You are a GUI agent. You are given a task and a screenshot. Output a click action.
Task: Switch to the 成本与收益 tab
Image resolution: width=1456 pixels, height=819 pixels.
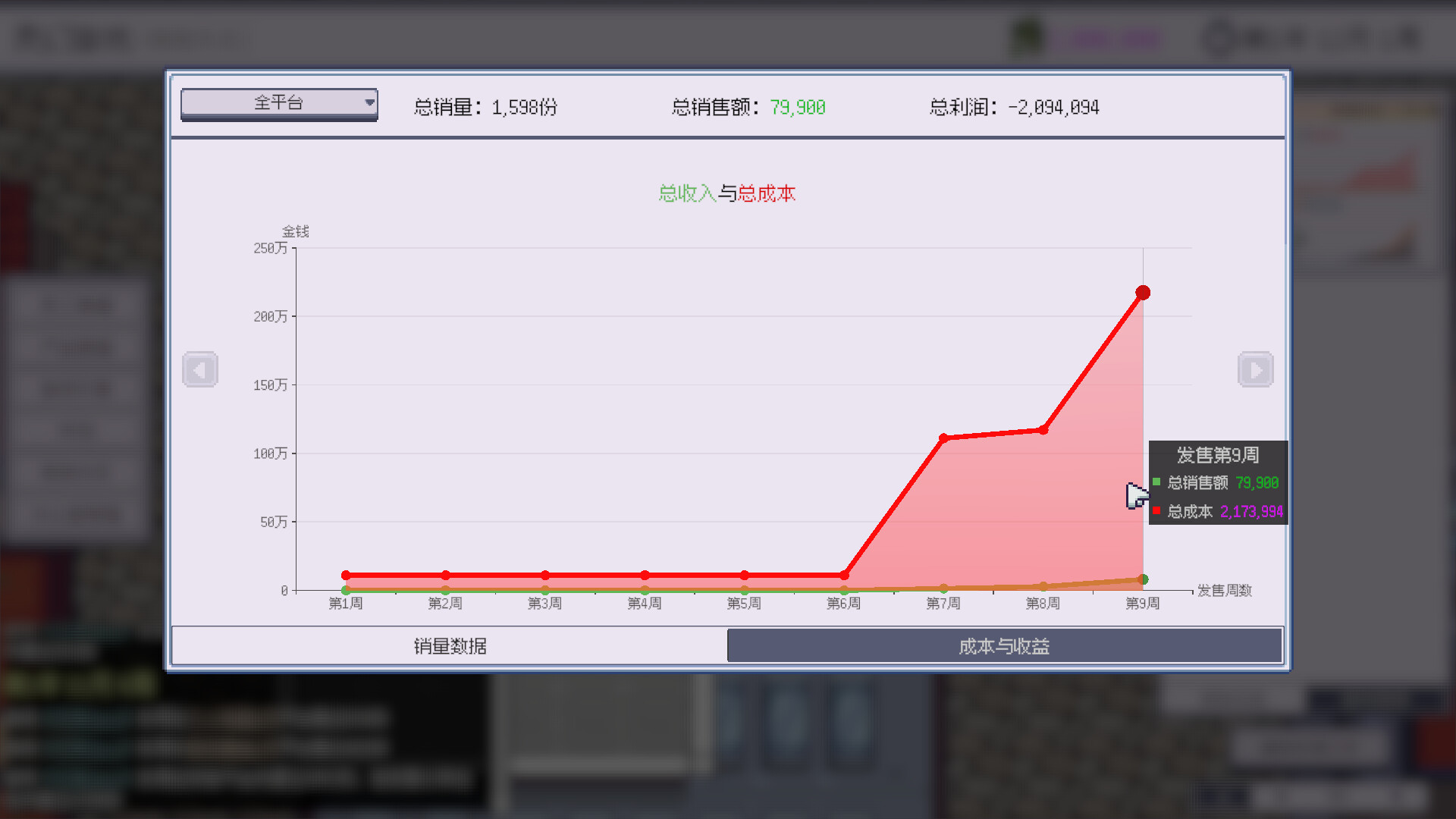(1003, 645)
